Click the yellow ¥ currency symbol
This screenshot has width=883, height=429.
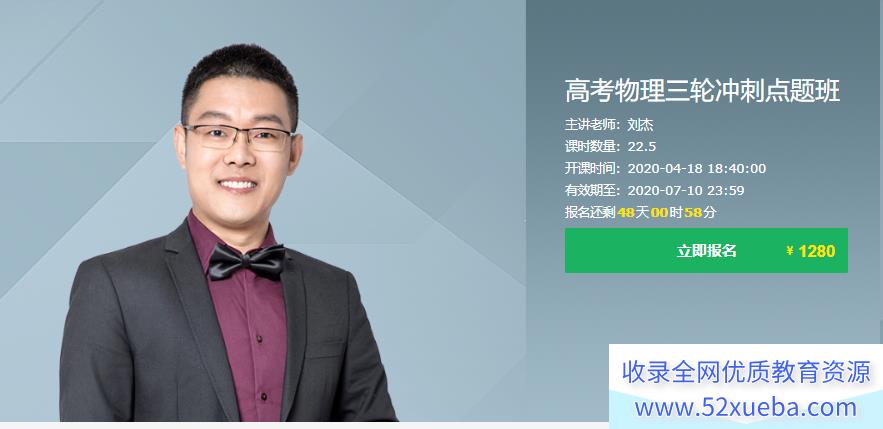(x=790, y=251)
